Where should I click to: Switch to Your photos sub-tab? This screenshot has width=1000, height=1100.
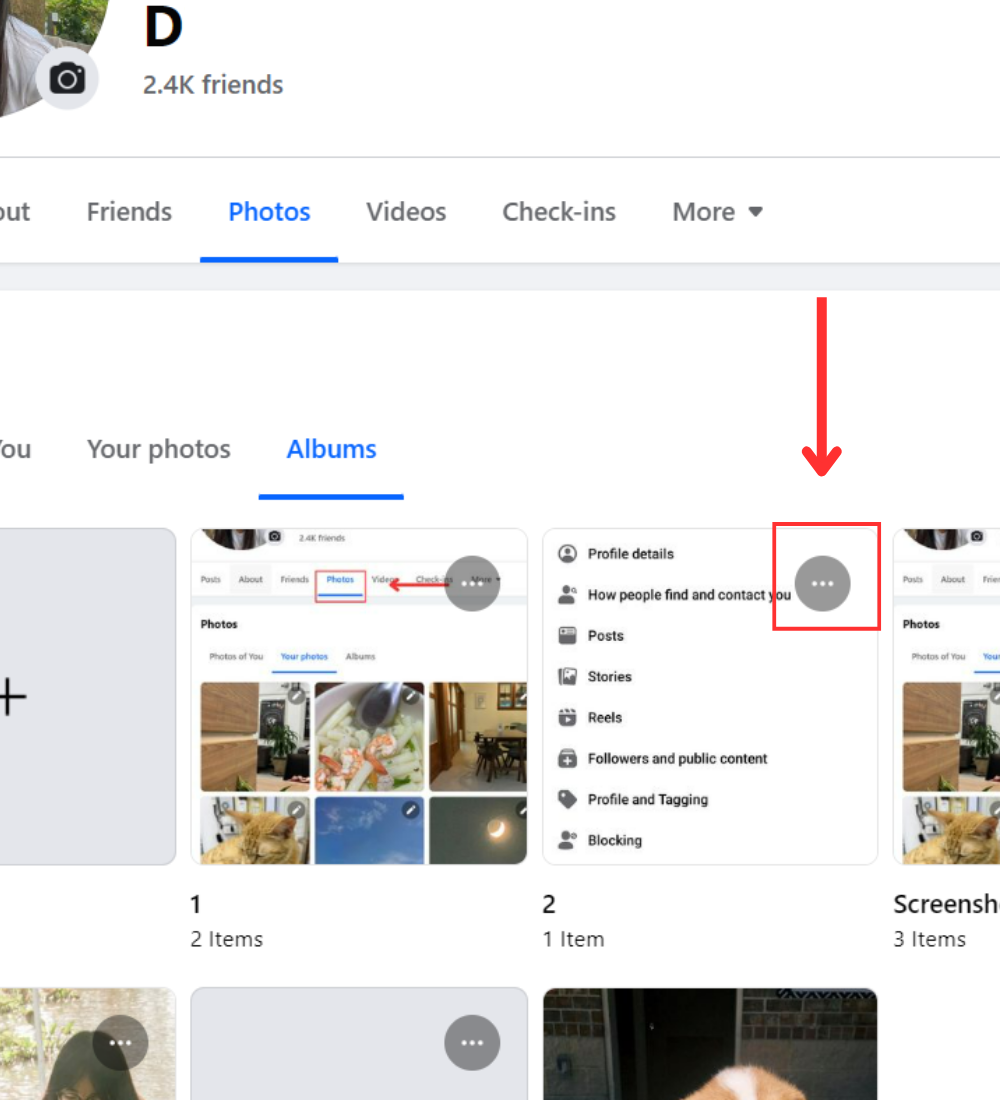click(x=158, y=449)
